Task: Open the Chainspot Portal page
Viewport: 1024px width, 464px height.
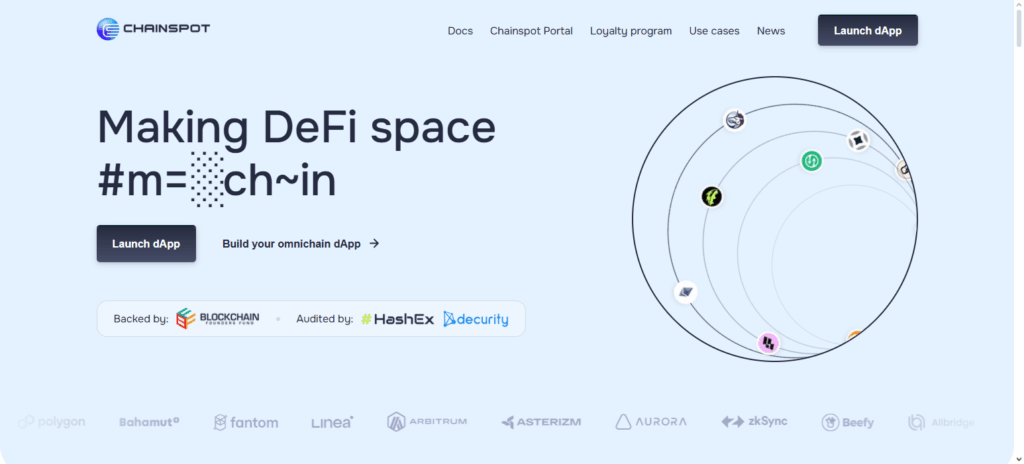Action: [x=531, y=31]
